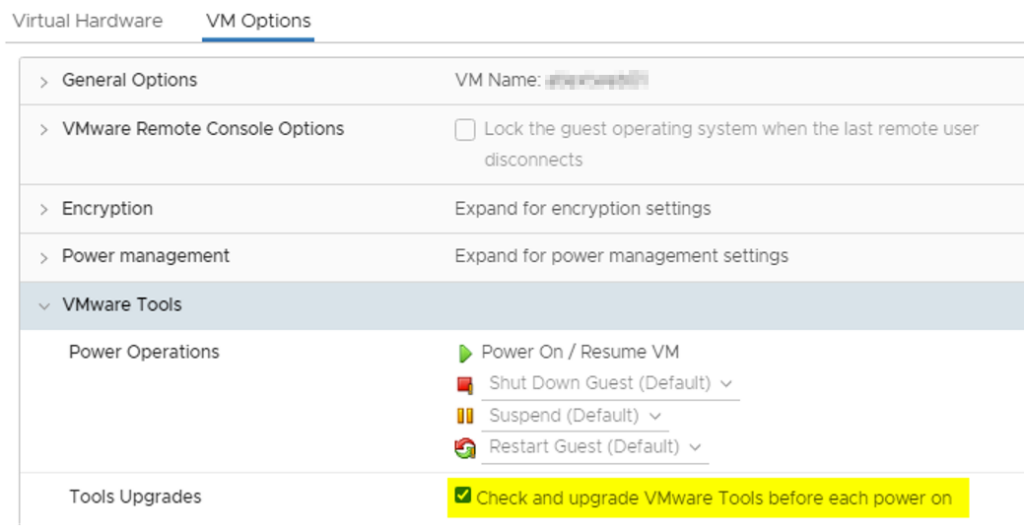This screenshot has width=1024, height=532.
Task: Open the Shut Down Guest (Default) dropdown
Action: [x=610, y=383]
